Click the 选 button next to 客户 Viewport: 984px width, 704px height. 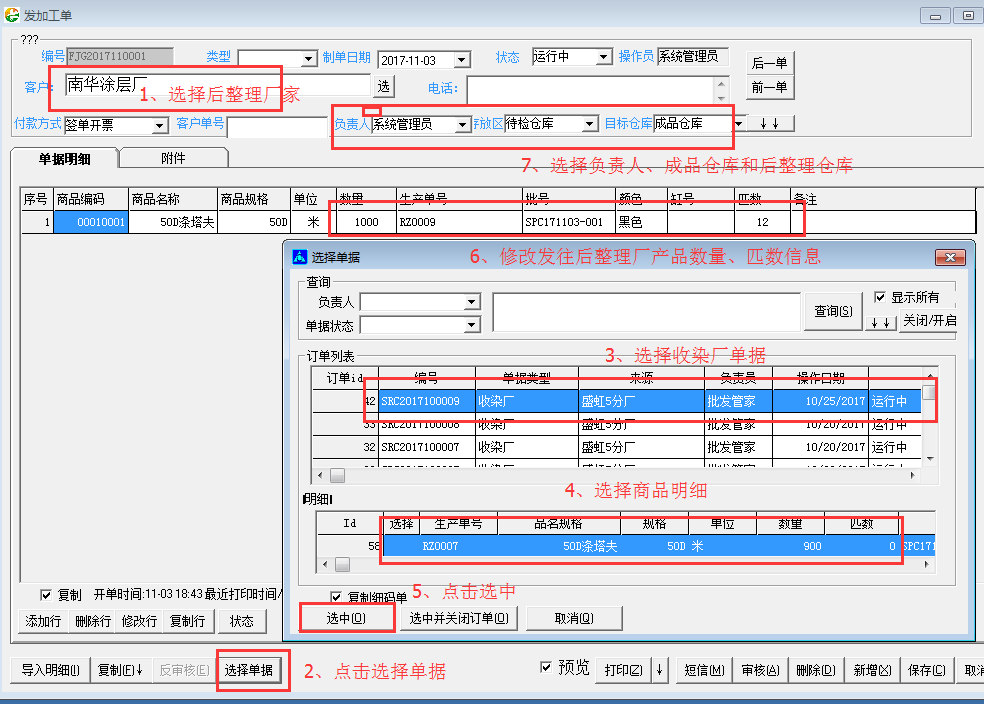click(x=383, y=86)
